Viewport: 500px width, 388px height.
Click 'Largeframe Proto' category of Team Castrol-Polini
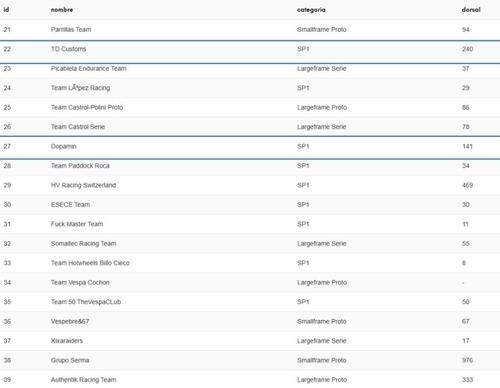coord(322,107)
